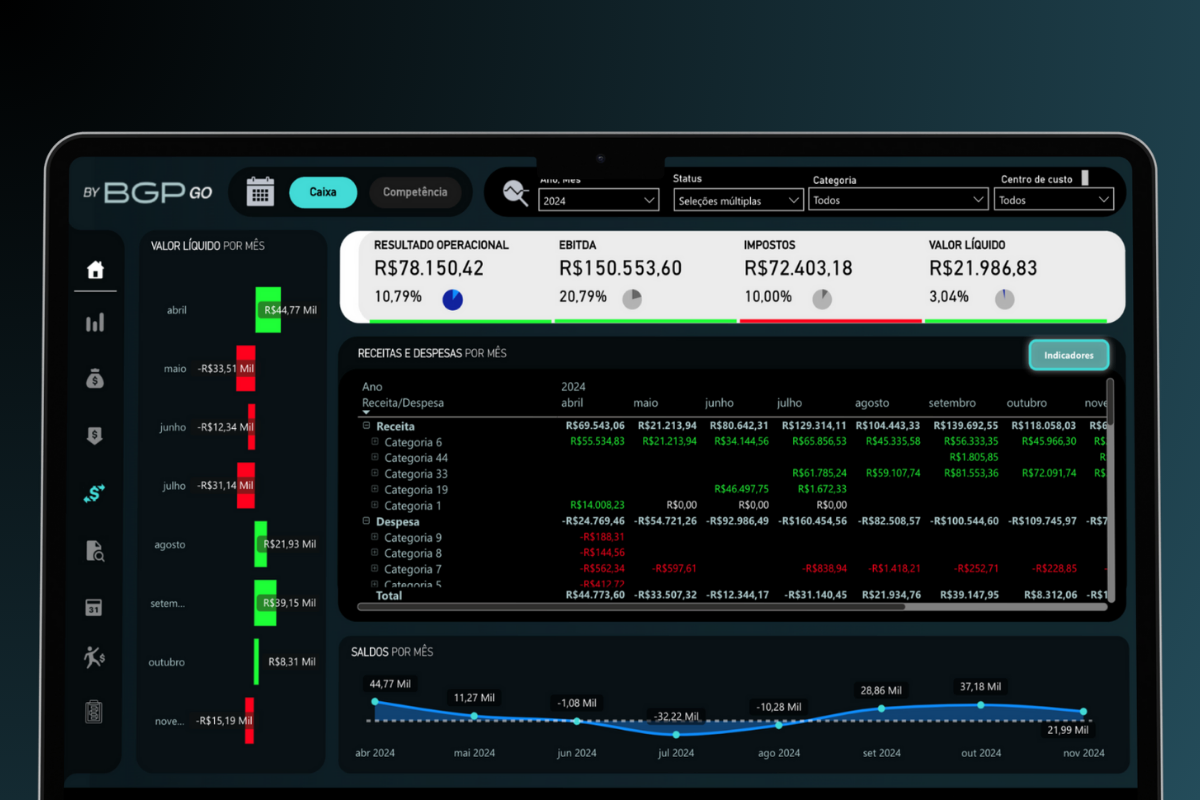Screen dimensions: 1200x800
Task: Switch view to Competência
Action: click(415, 192)
